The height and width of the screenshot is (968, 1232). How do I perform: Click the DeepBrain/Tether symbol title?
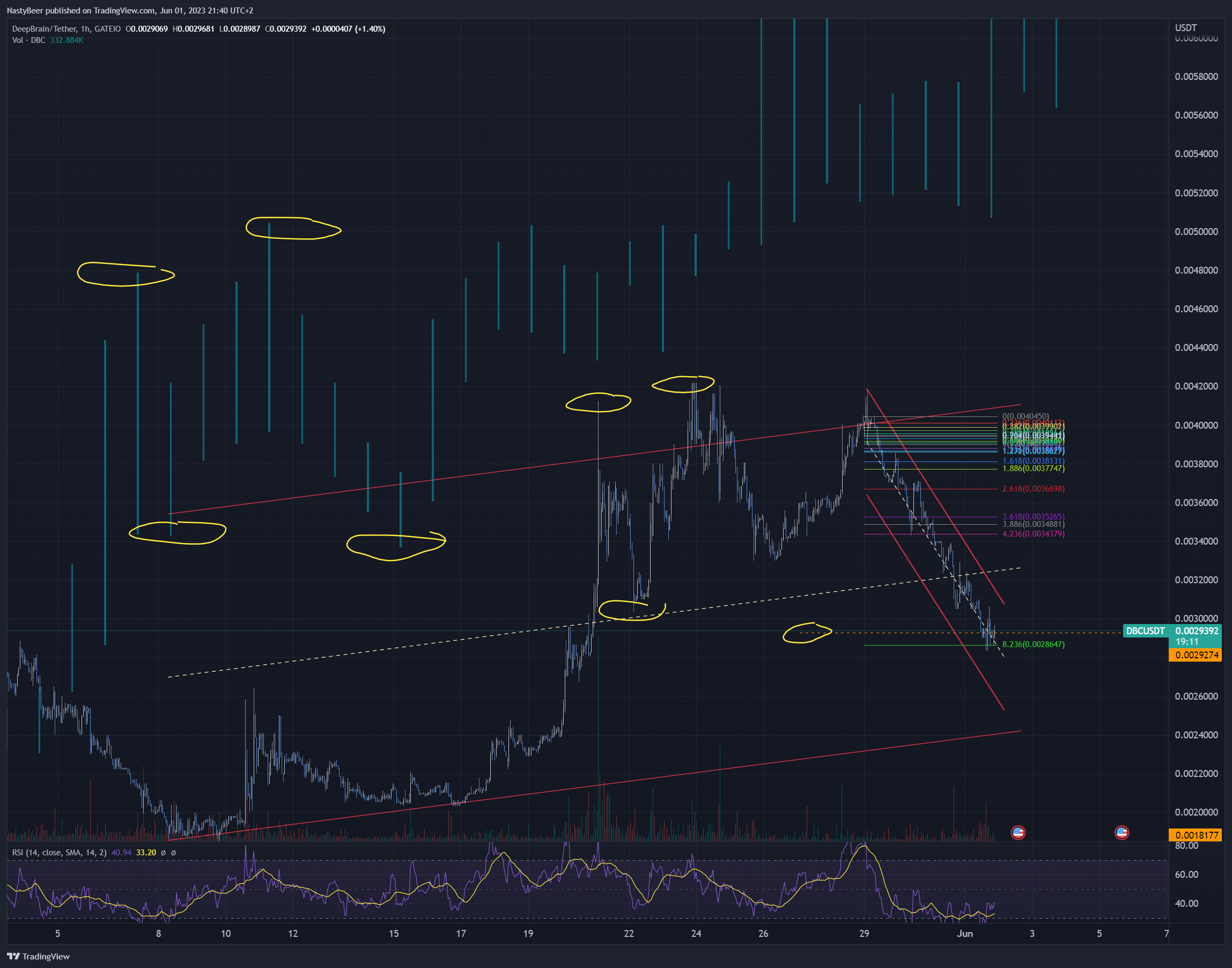[44, 29]
